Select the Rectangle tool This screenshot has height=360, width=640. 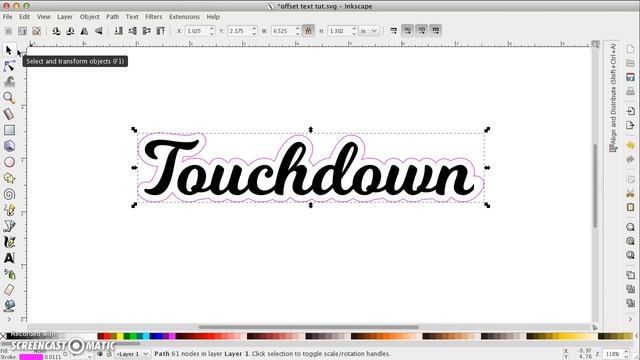pyautogui.click(x=9, y=130)
